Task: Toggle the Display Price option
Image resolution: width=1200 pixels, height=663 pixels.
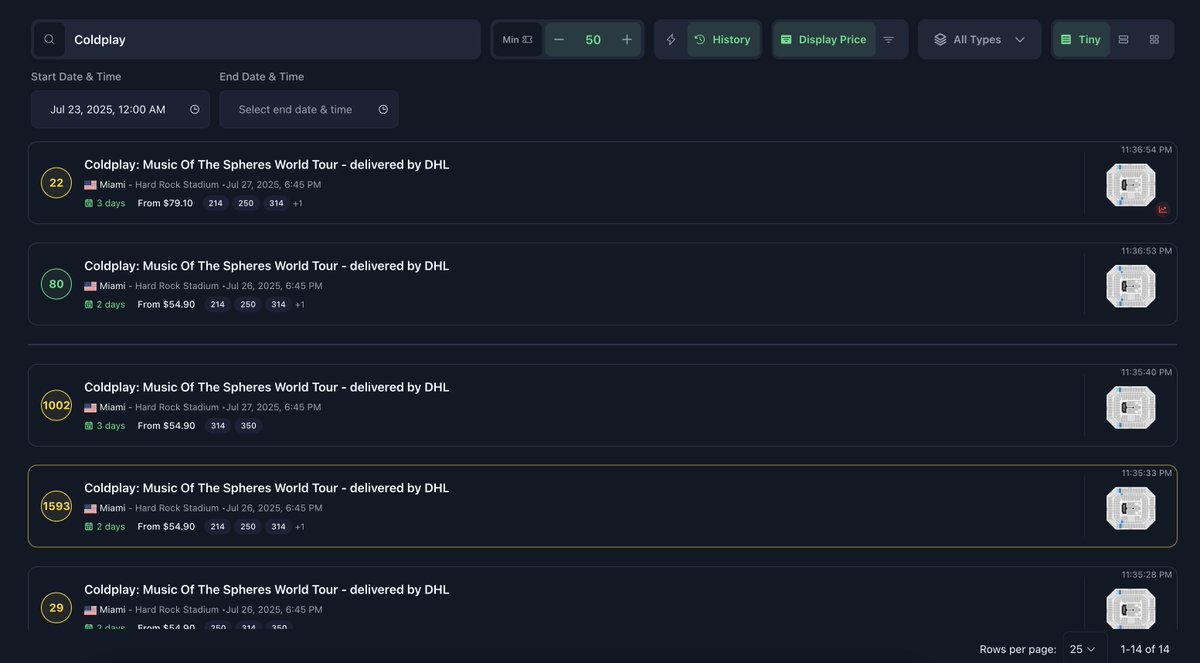Action: click(x=824, y=38)
